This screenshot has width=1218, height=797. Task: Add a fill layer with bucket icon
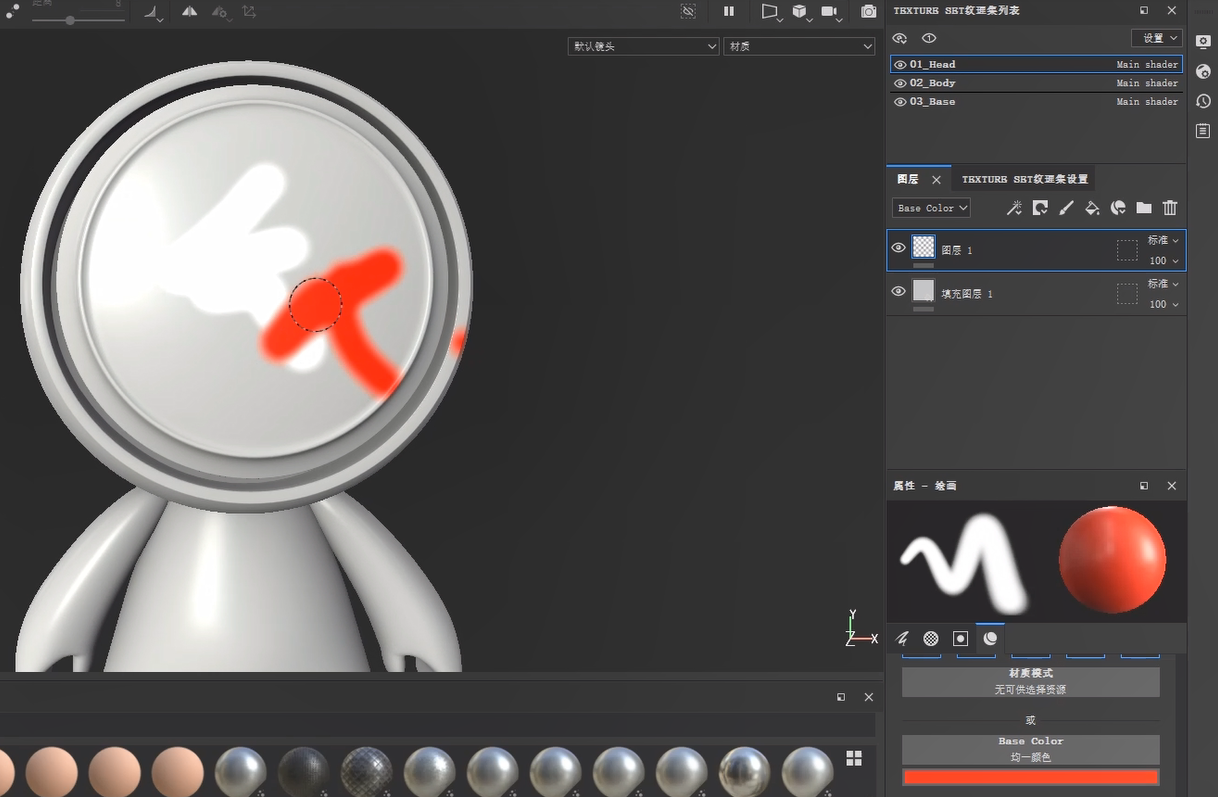1092,208
